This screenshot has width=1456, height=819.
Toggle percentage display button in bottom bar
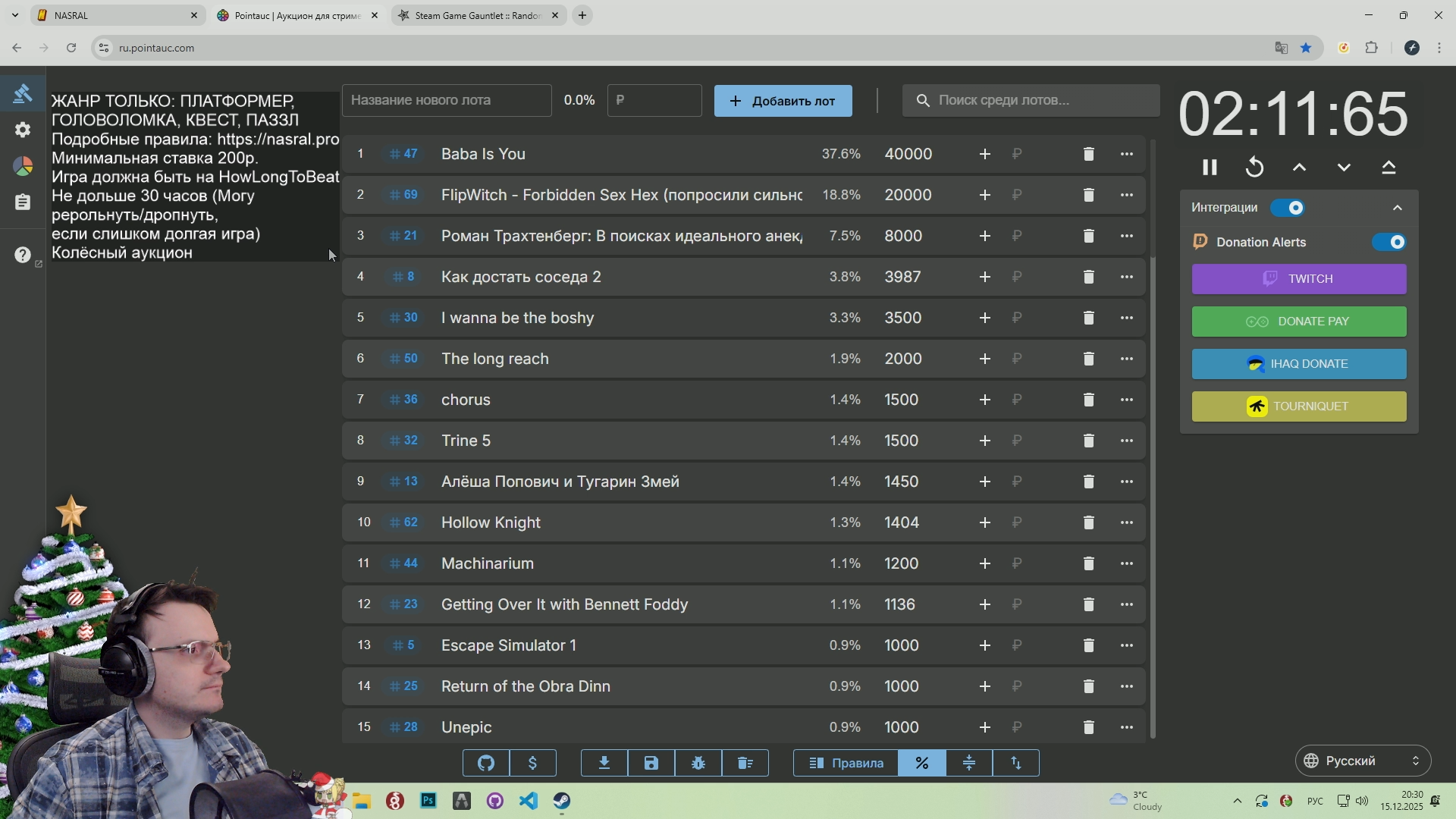[x=921, y=763]
